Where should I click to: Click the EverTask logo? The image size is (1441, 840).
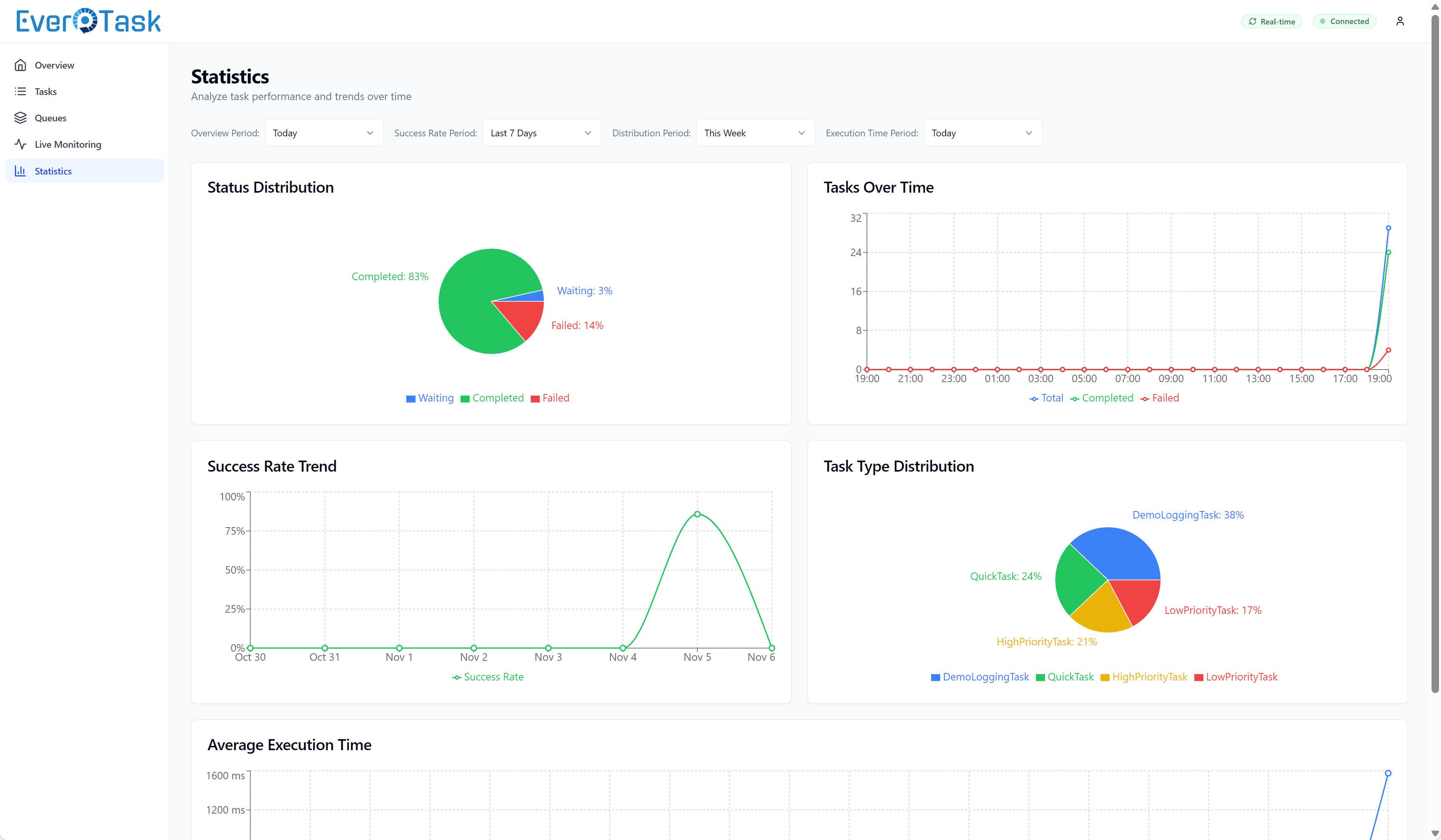89,21
